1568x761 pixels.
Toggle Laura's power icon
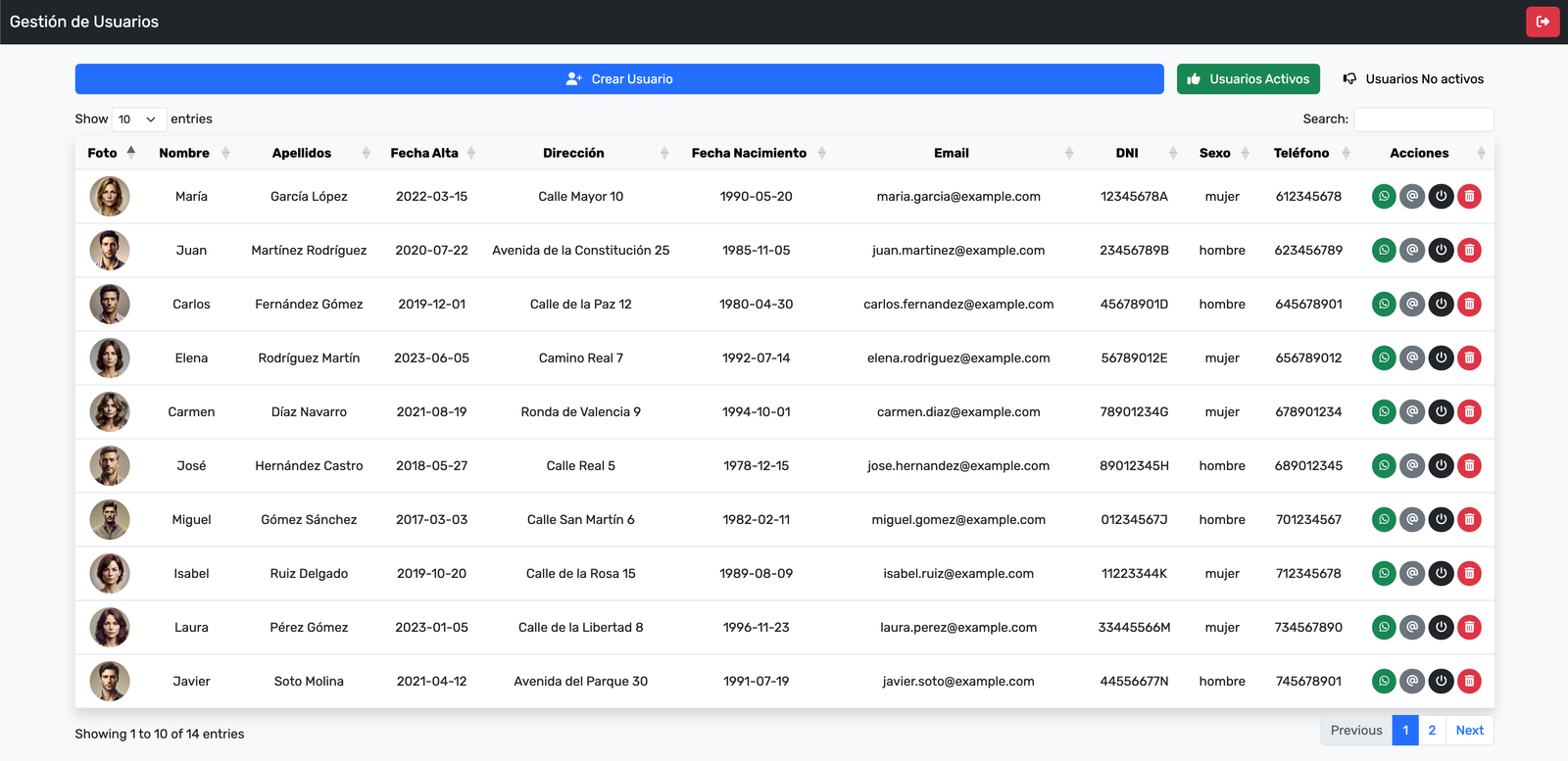1441,627
